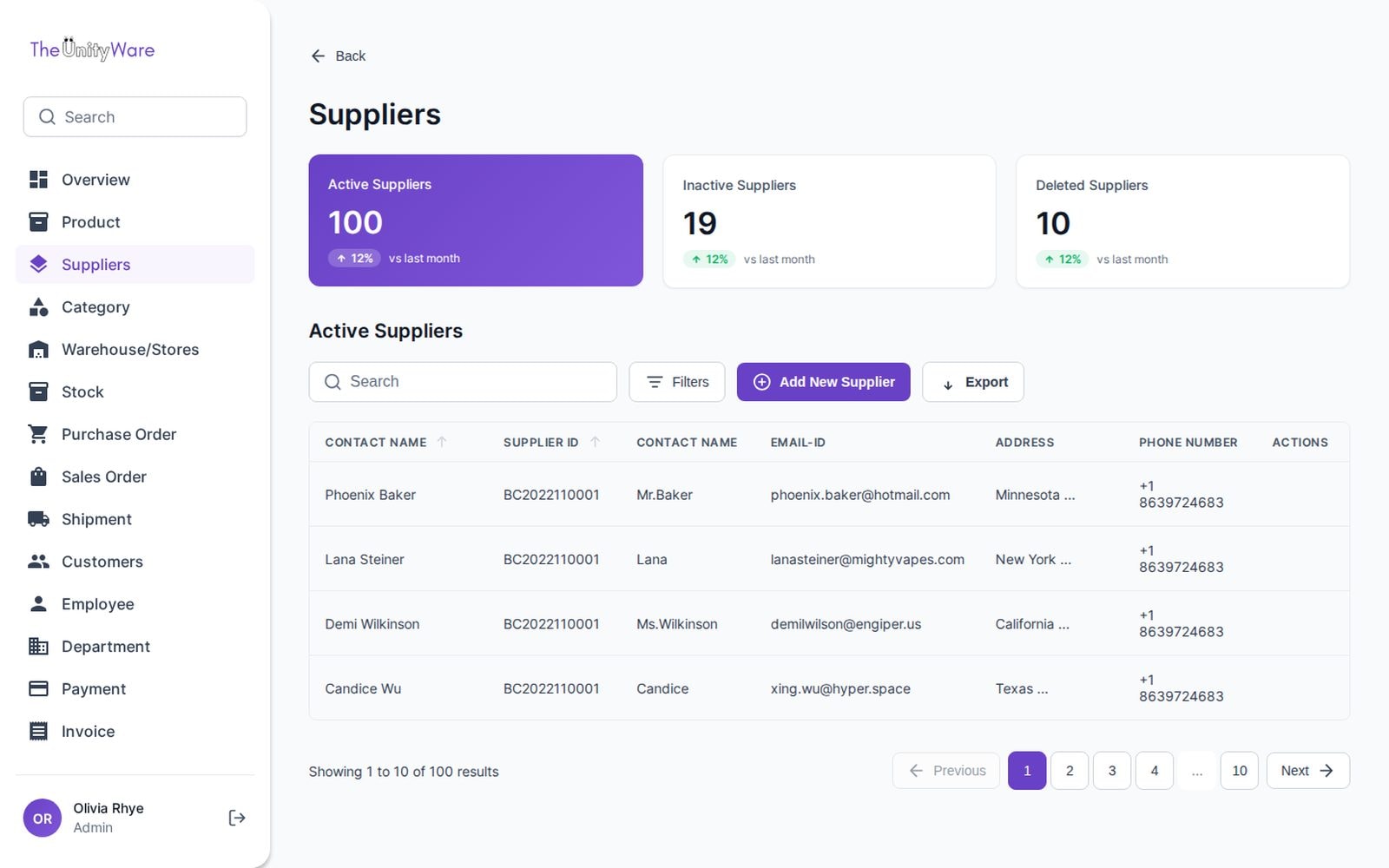Click the Invoice receipt icon
This screenshot has height=868, width=1389.
38,732
